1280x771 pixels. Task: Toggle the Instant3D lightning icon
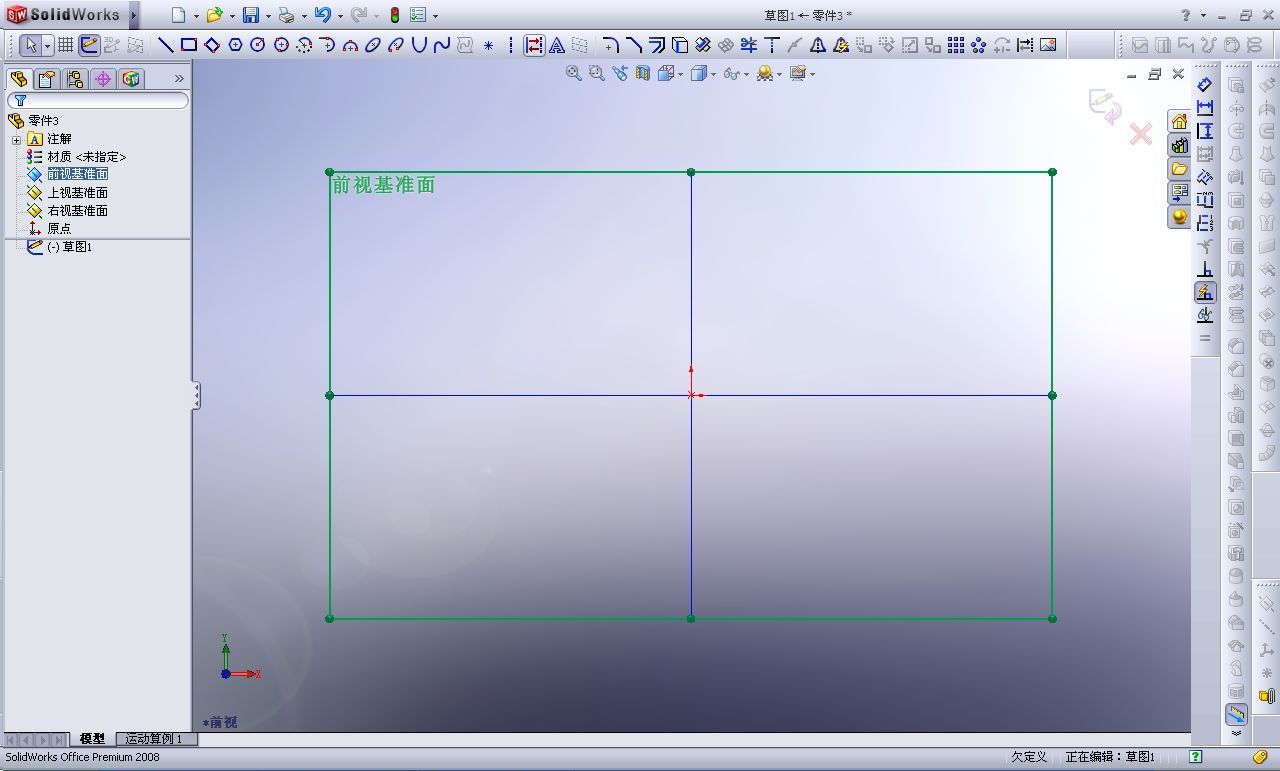click(x=1204, y=292)
